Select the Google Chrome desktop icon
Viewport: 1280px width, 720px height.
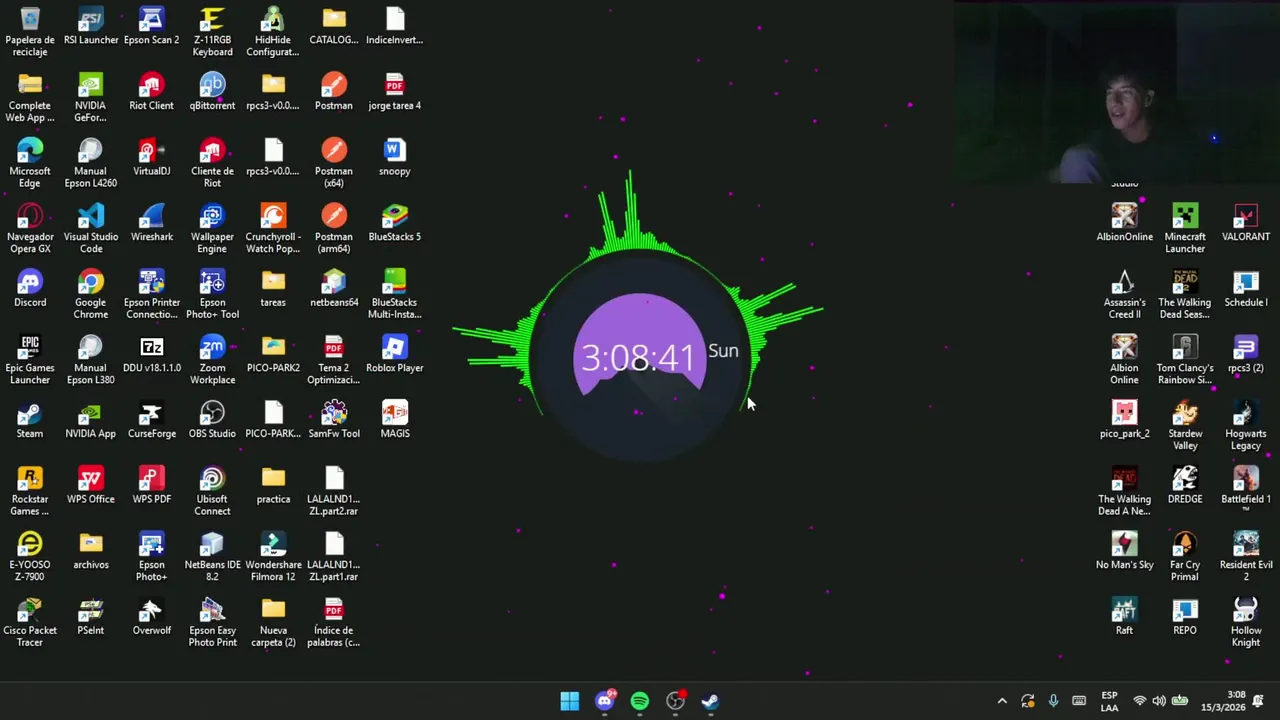(x=91, y=295)
